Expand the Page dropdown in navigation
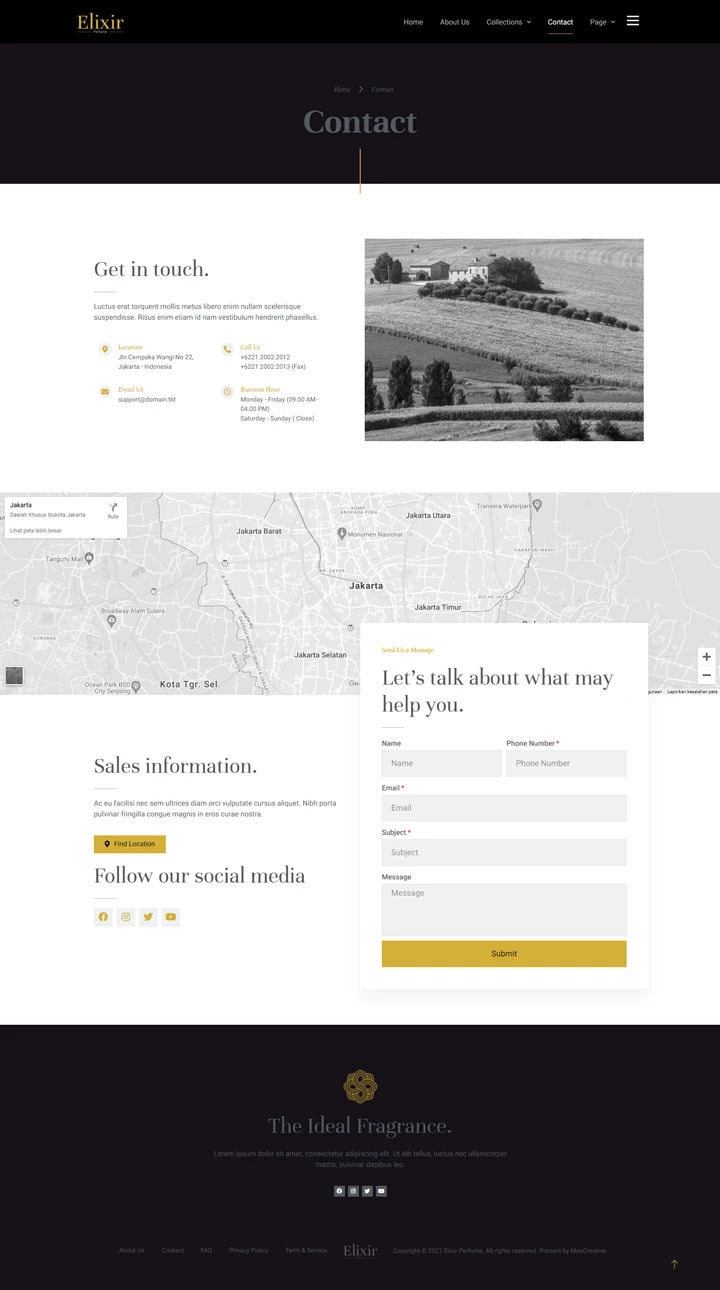This screenshot has height=1290, width=720. (602, 22)
